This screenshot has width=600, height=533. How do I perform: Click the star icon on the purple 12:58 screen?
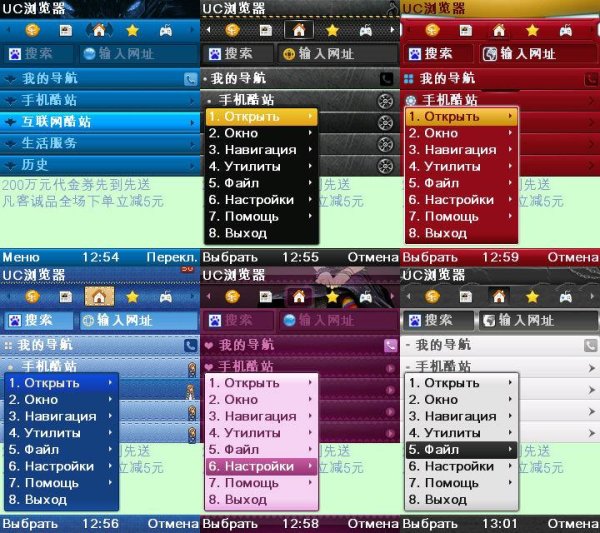pos(333,297)
